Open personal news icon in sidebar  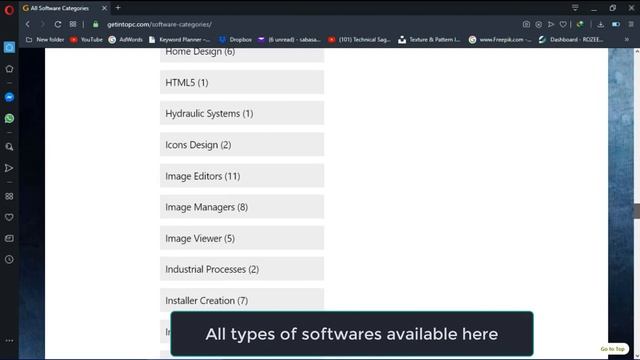(9, 238)
